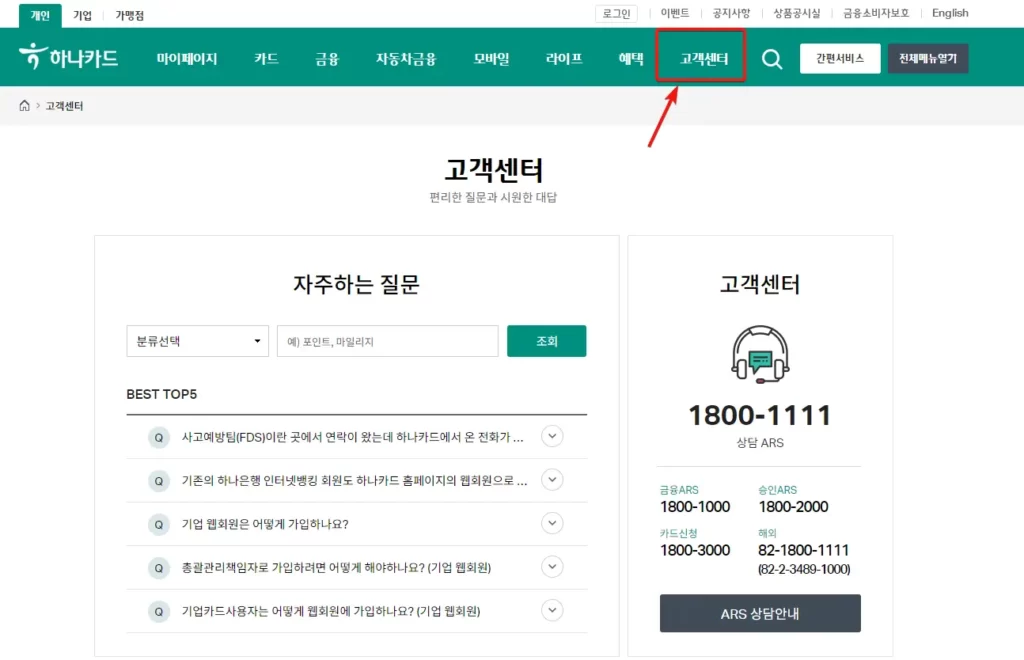Open the 혜택 menu
The width and height of the screenshot is (1024, 660).
coord(631,59)
